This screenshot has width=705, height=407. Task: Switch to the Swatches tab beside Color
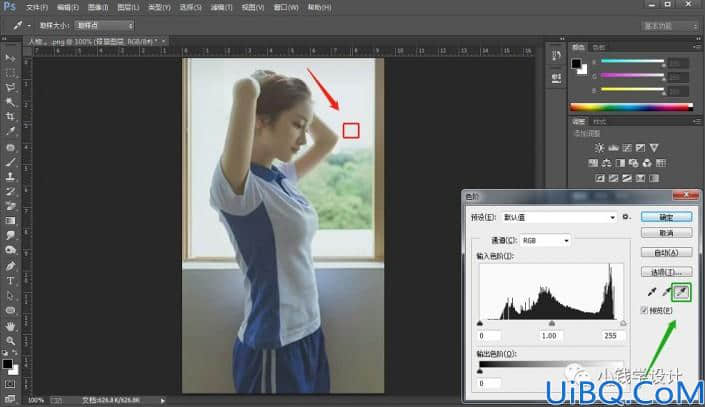point(598,47)
